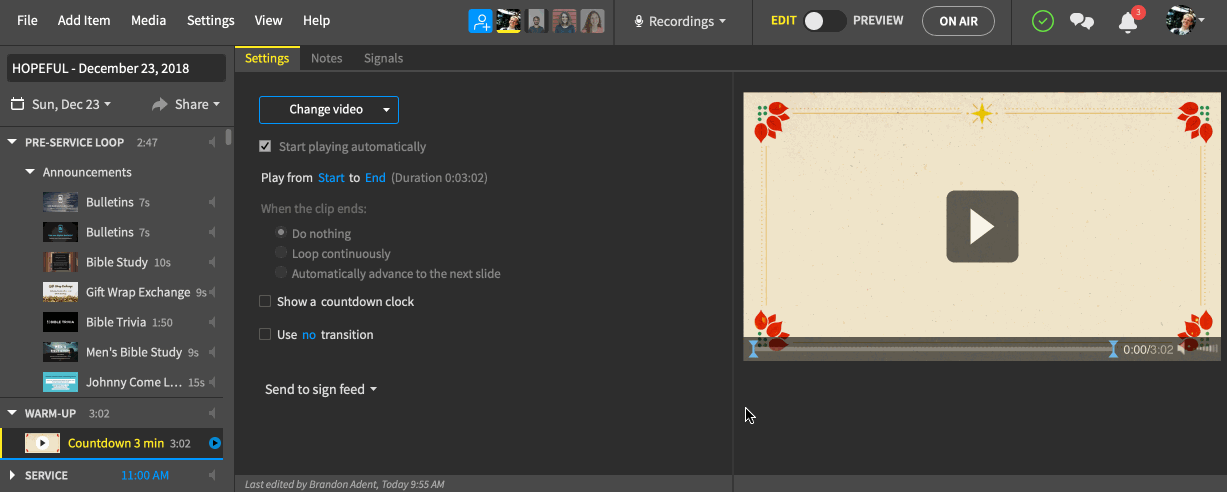Enable the Show a countdown clock checkbox
Screen dimensions: 1227x492
[x=265, y=302]
